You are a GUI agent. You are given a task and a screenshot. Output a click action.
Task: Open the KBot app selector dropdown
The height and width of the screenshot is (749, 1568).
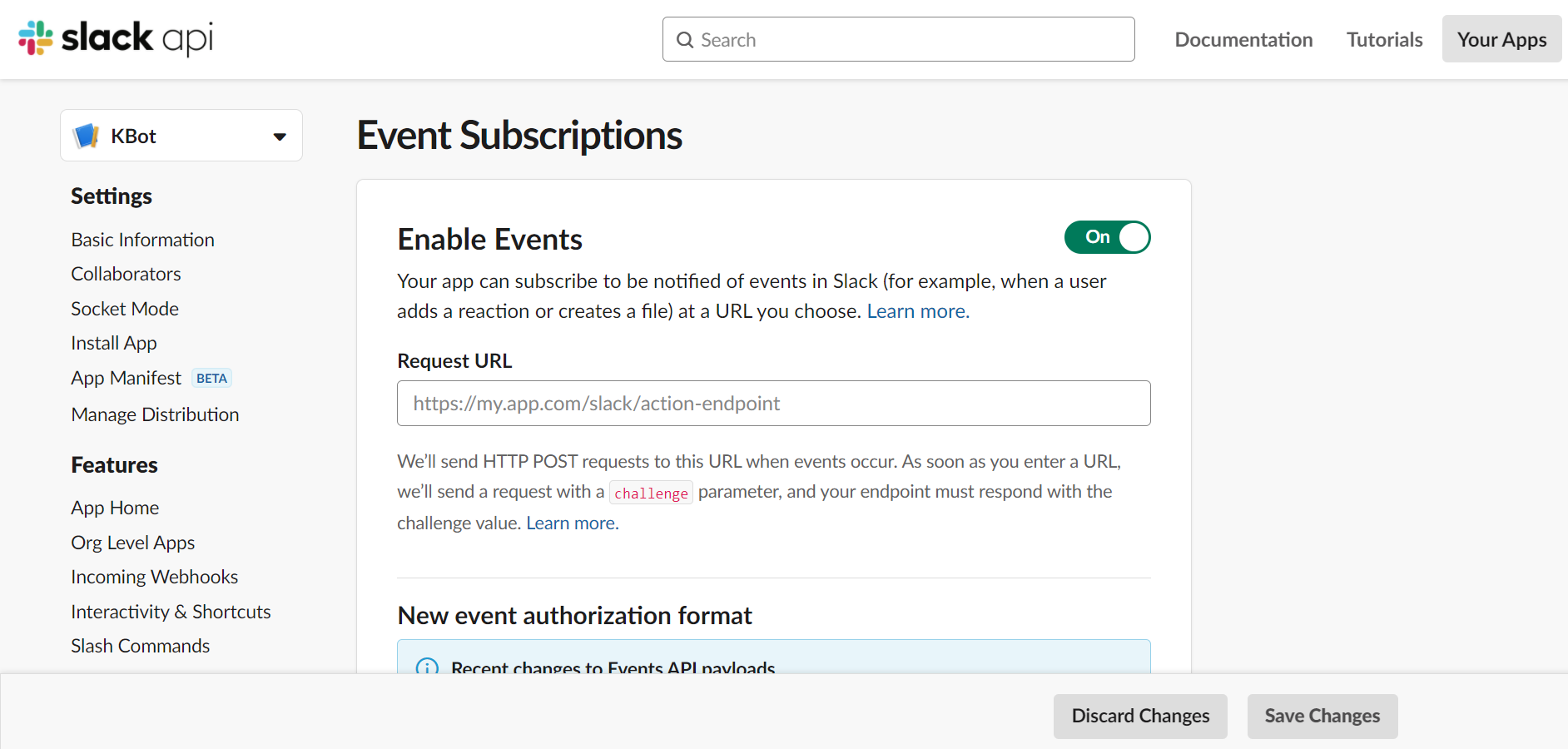[181, 136]
